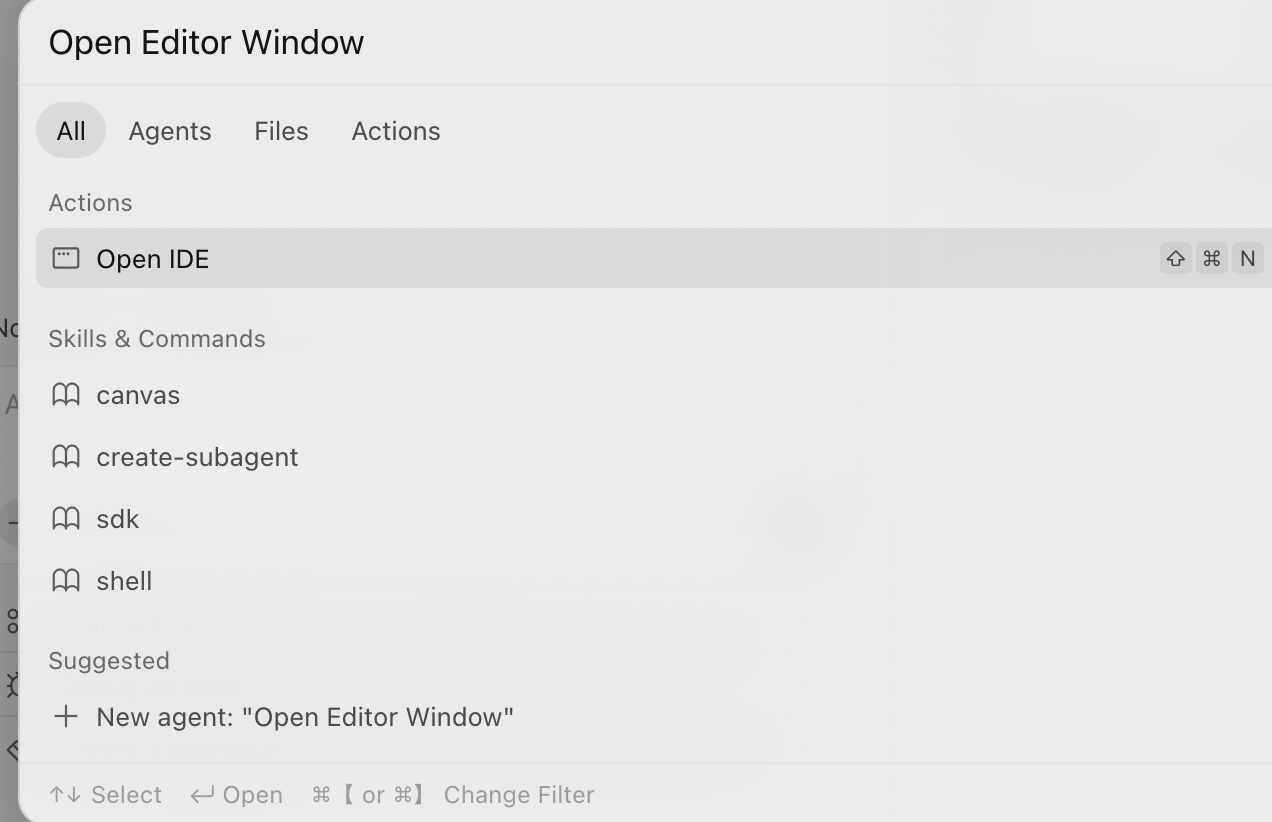The width and height of the screenshot is (1272, 822).
Task: Click the Shift key badge on Open IDE row
Action: pyautogui.click(x=1176, y=258)
